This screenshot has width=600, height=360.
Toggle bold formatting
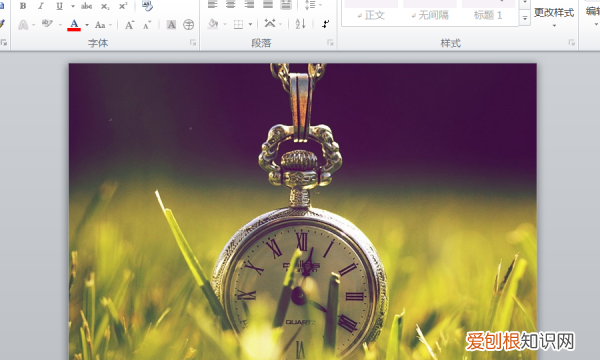[x=23, y=6]
